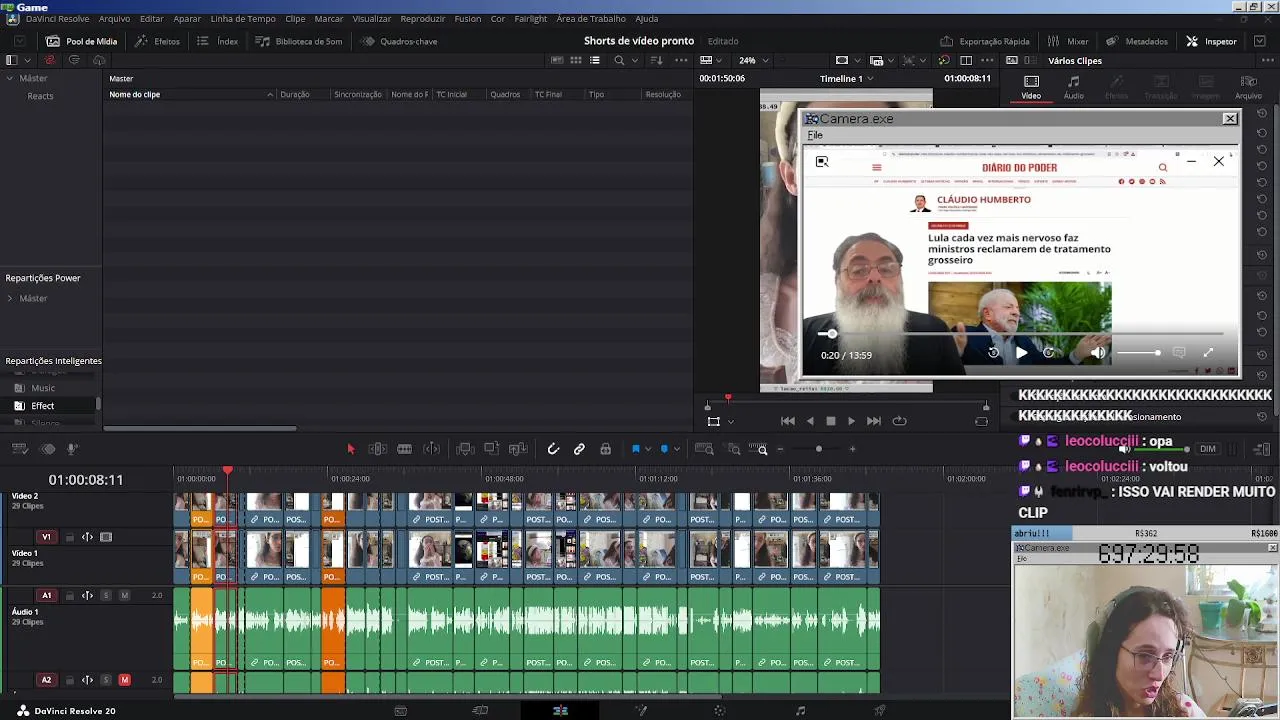Solo audio track A1
Screen dimensions: 1280x720
pyautogui.click(x=106, y=595)
